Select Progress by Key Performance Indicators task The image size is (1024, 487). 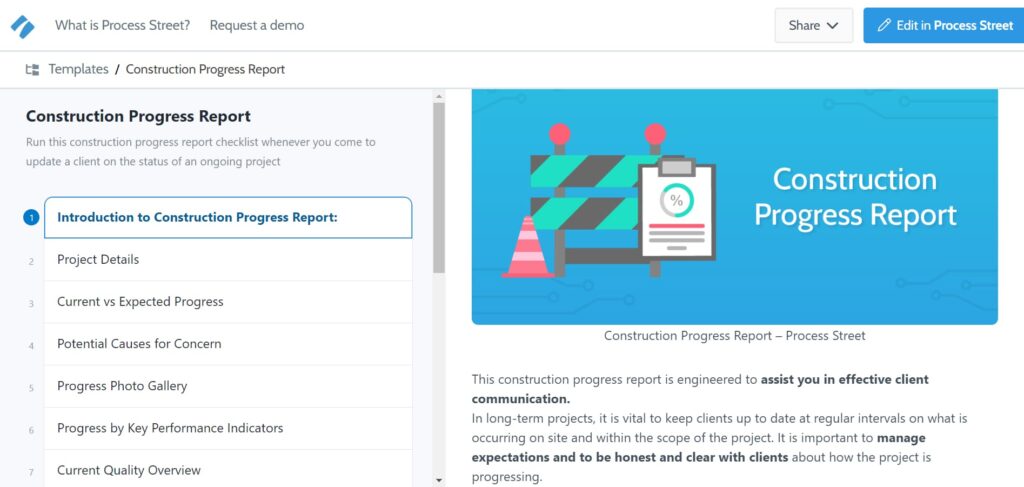[x=228, y=428]
